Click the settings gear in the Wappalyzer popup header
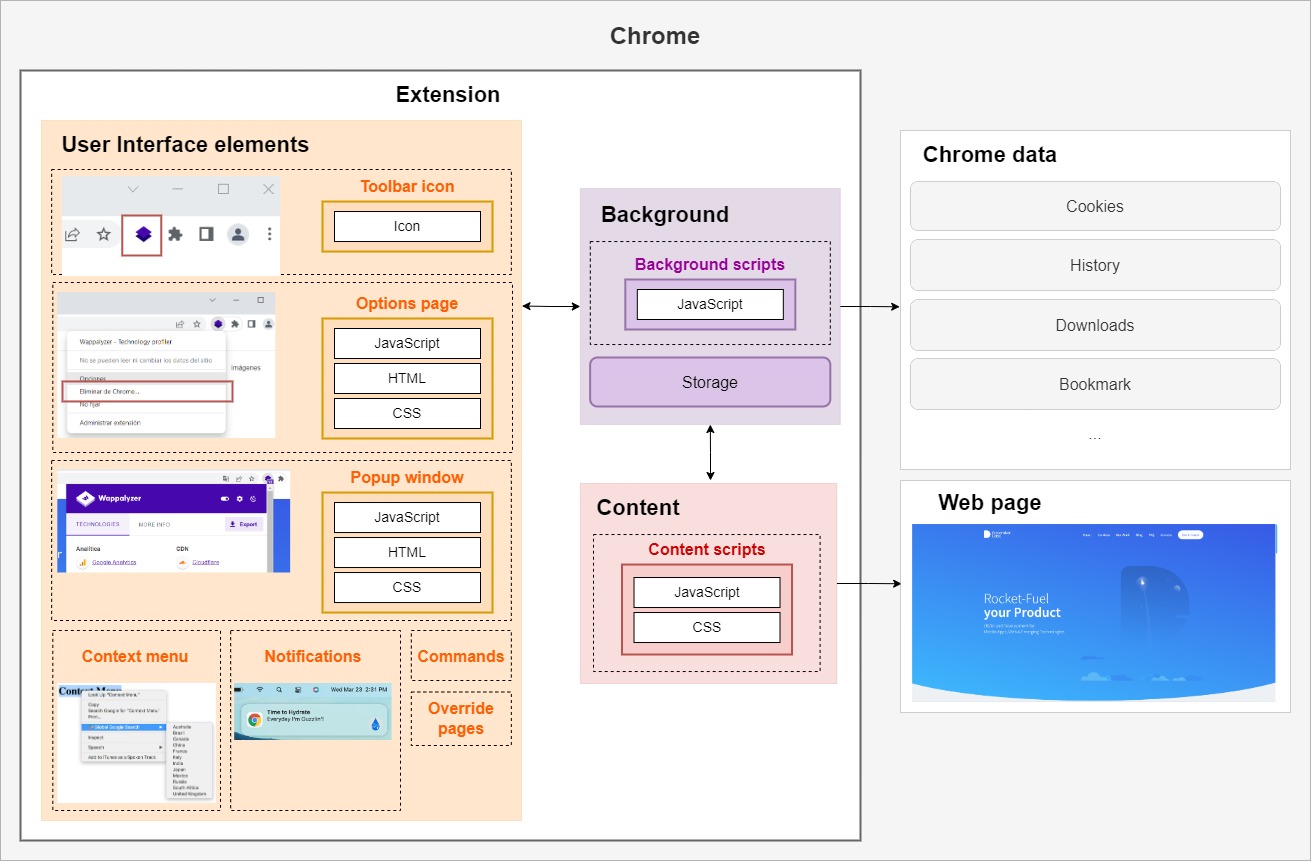Screen dimensions: 1311x862 click(x=239, y=499)
